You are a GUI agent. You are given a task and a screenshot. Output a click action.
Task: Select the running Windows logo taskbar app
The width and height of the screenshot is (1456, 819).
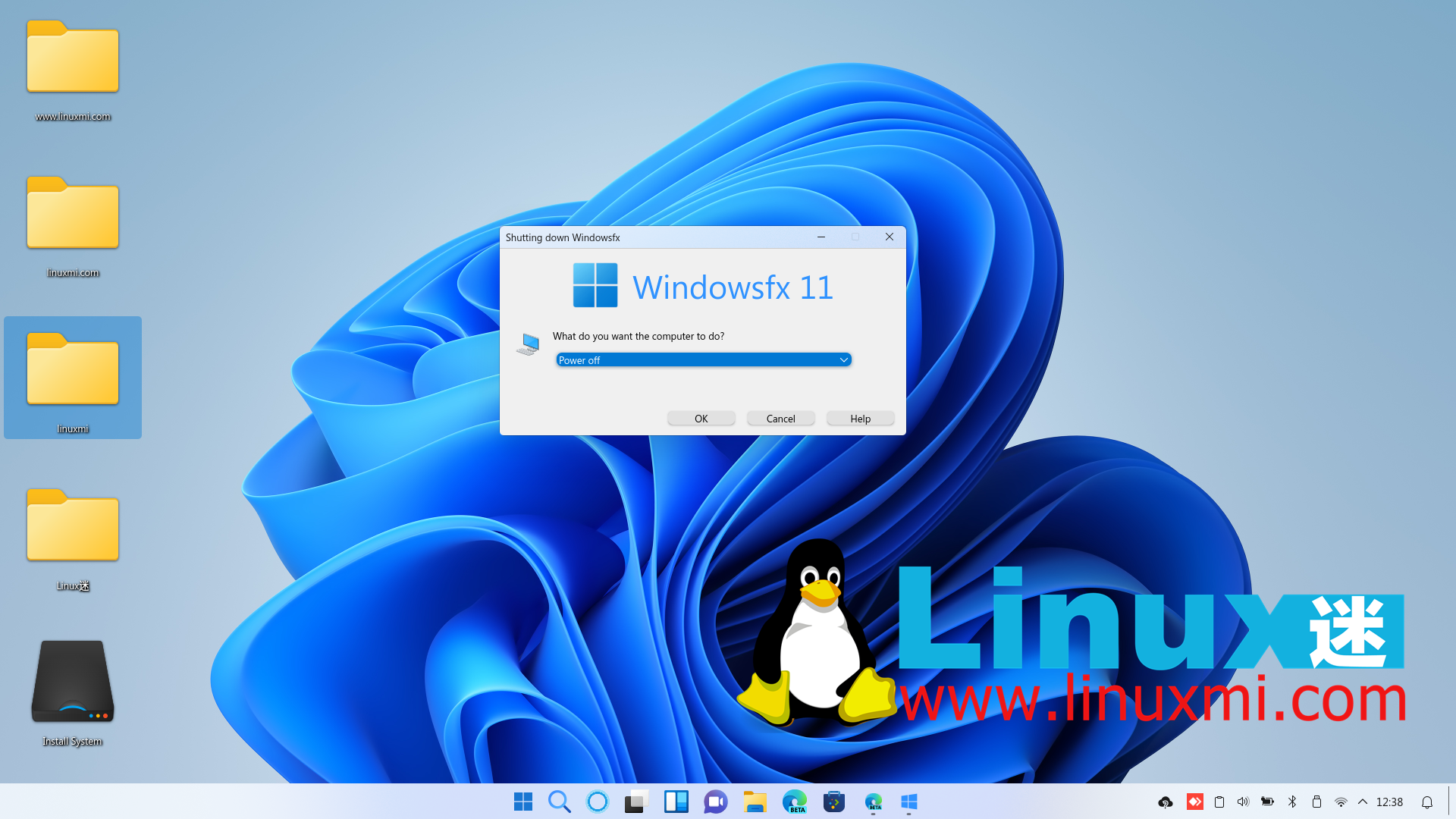click(x=909, y=802)
